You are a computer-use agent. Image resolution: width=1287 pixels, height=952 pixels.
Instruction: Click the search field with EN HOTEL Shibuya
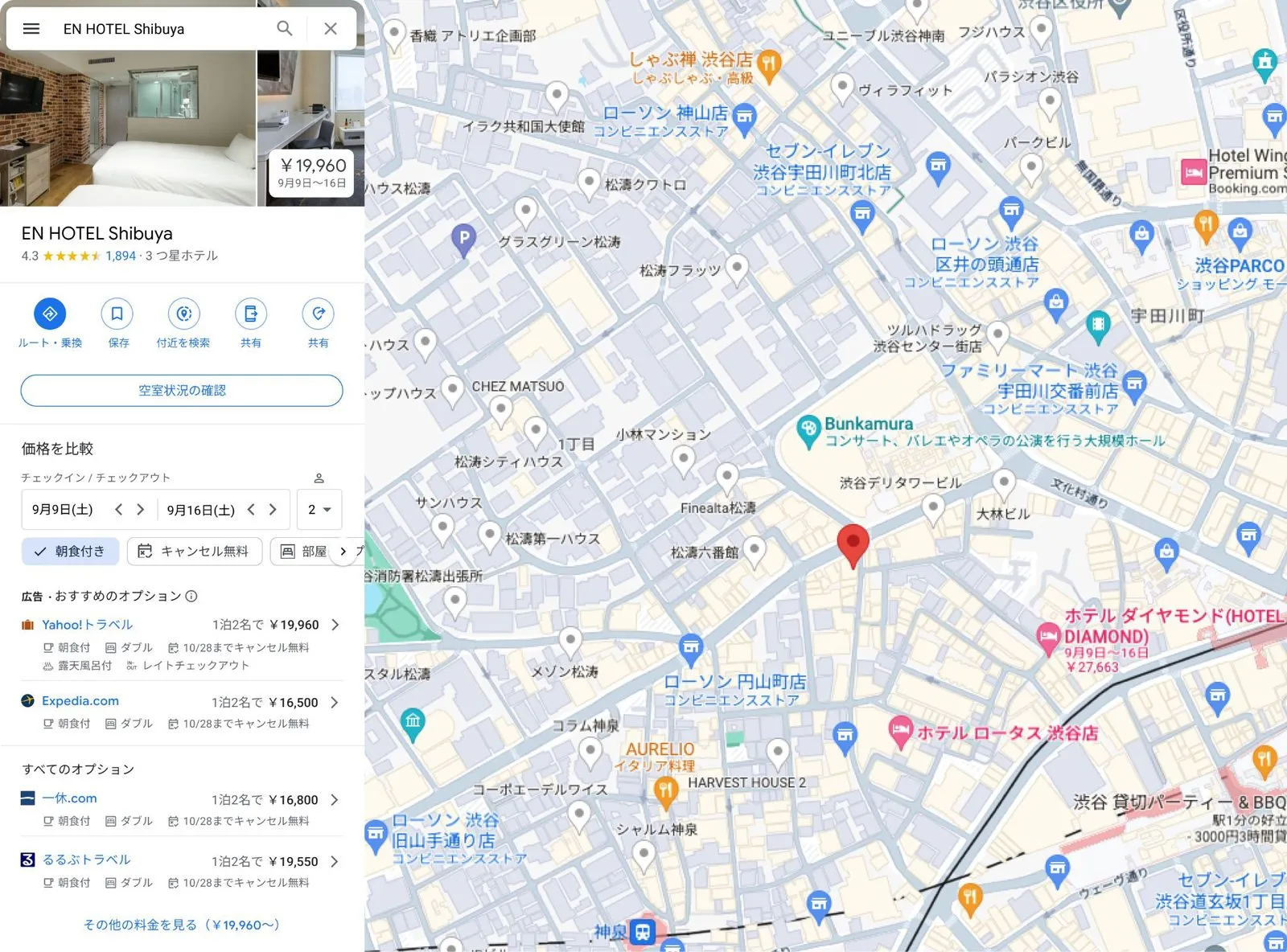click(x=161, y=29)
